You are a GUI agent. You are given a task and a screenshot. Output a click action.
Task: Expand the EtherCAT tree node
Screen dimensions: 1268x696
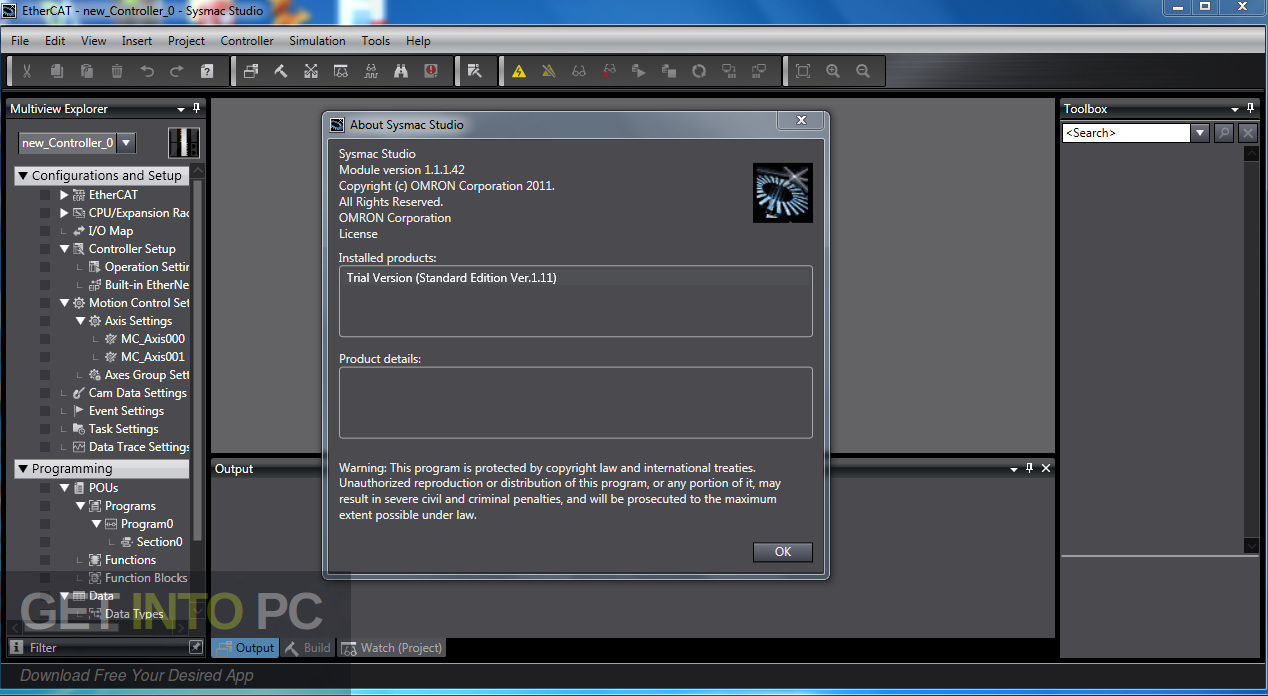[x=64, y=195]
